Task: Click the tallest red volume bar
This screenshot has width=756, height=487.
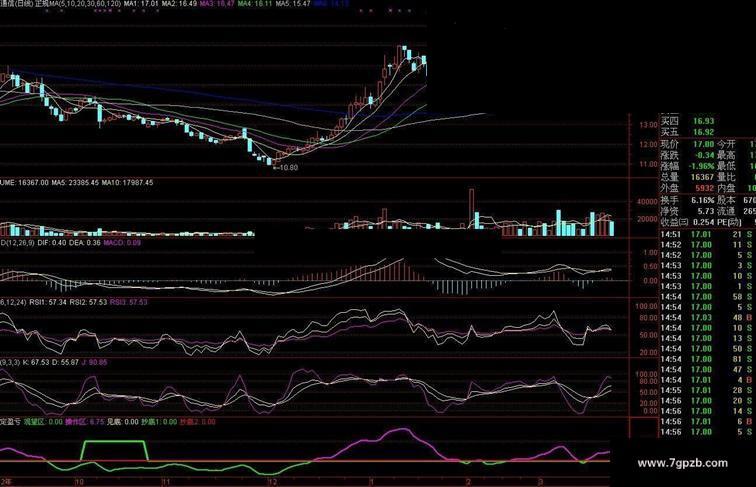Action: click(x=471, y=208)
